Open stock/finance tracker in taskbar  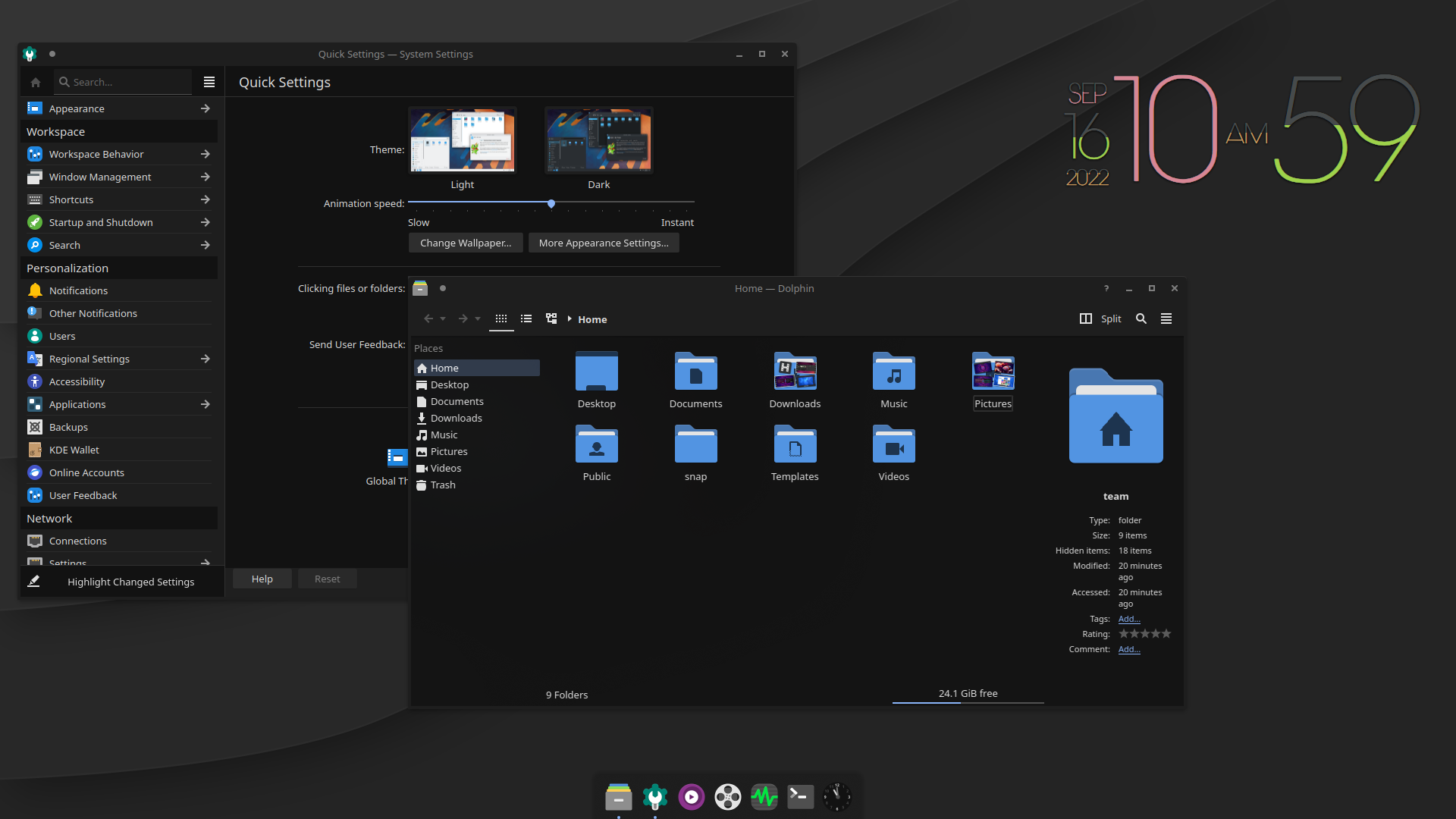764,796
